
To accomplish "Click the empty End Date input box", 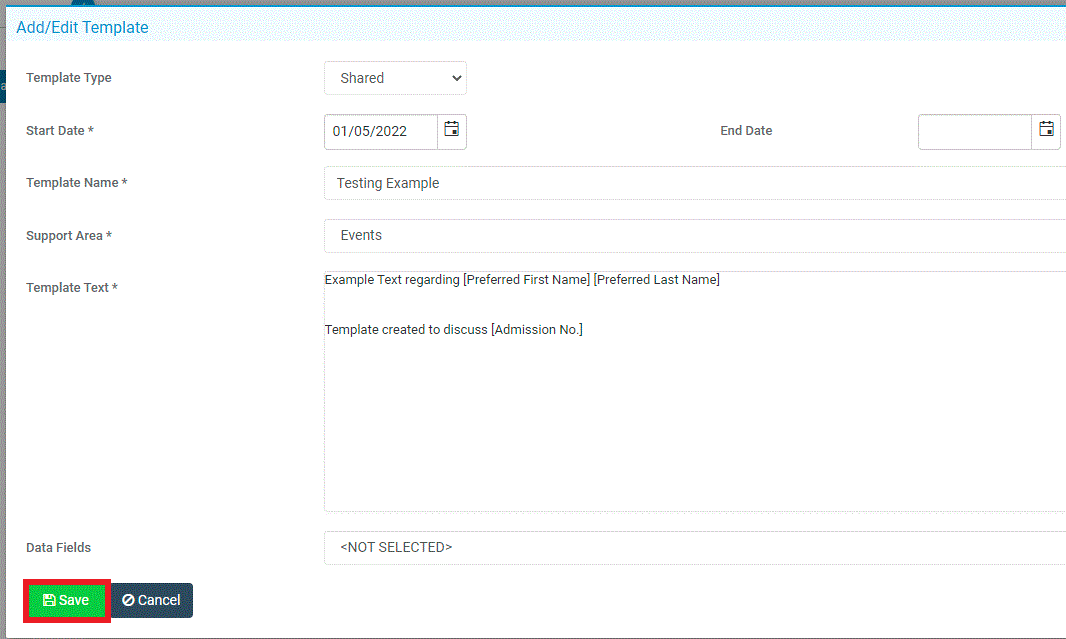I will tap(974, 130).
